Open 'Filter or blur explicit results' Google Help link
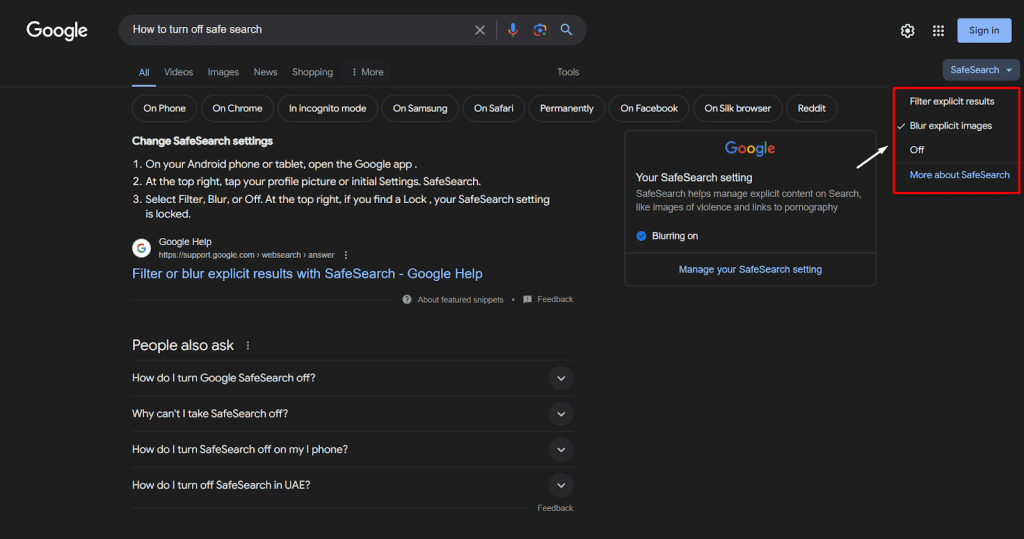This screenshot has height=539, width=1024. pos(307,274)
